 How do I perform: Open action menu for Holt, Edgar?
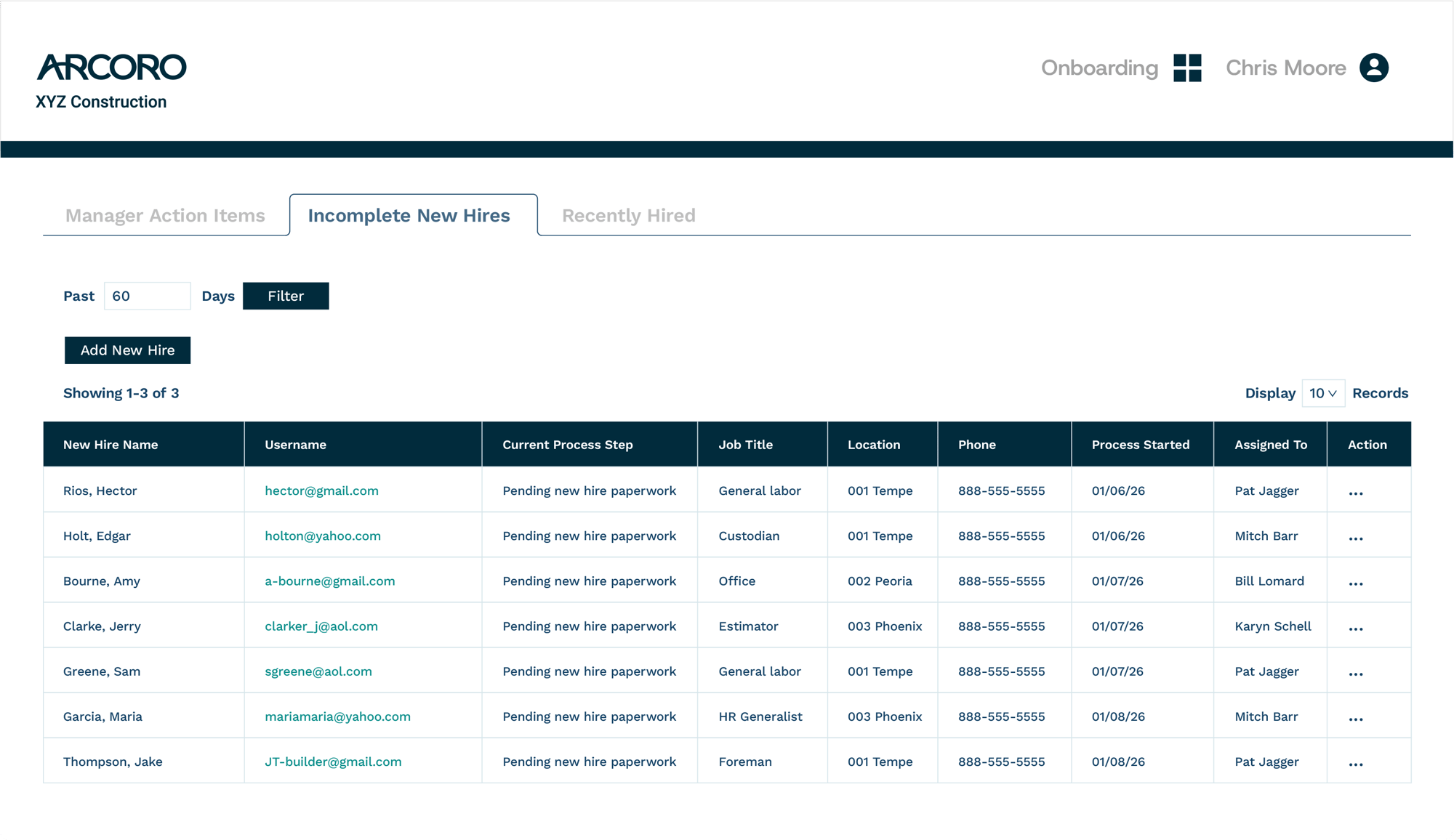tap(1356, 538)
